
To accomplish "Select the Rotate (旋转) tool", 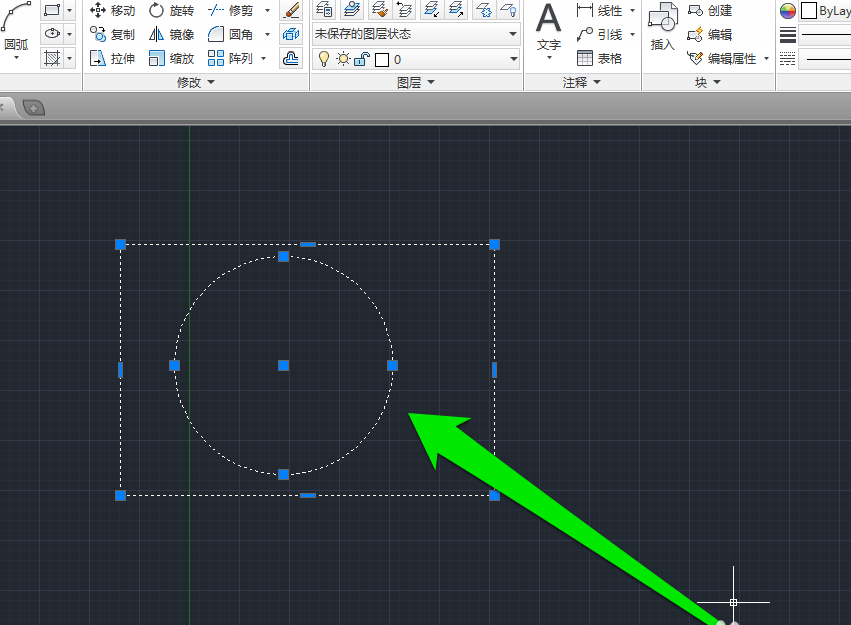I will click(171, 11).
